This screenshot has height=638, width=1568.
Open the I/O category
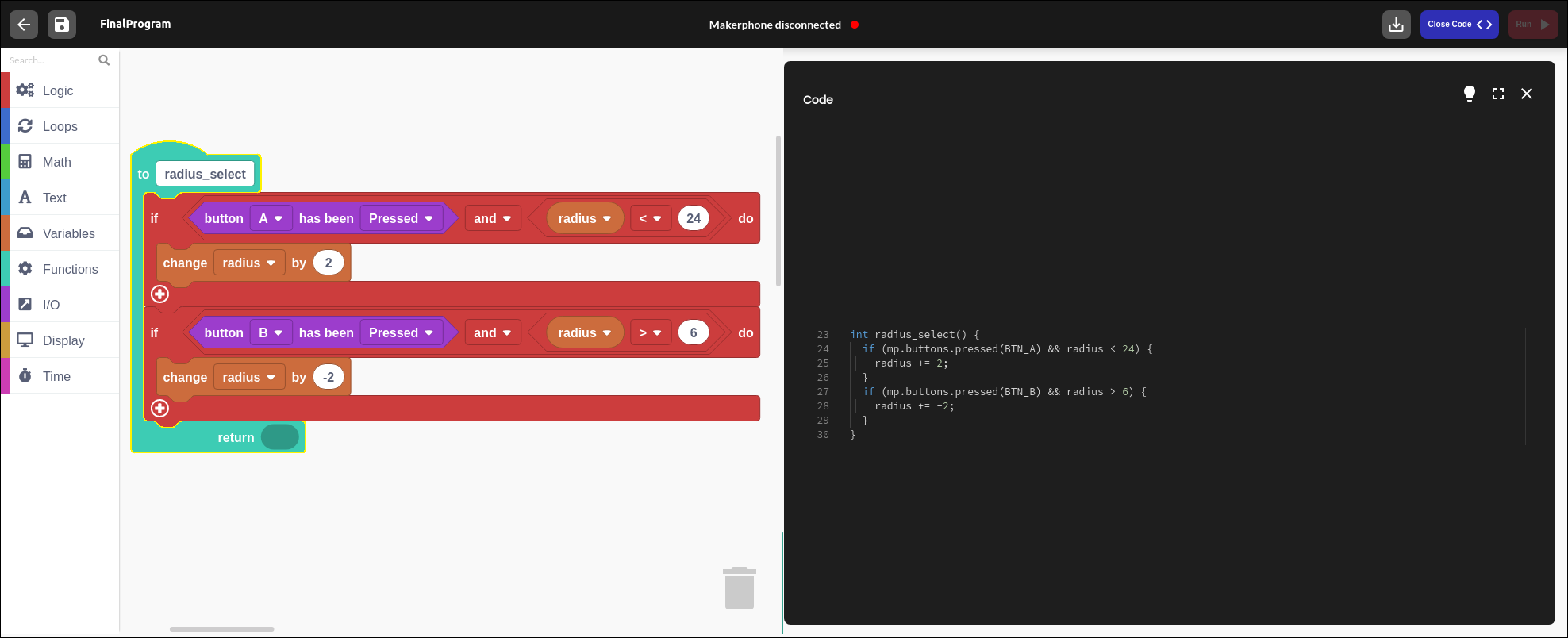tap(60, 305)
